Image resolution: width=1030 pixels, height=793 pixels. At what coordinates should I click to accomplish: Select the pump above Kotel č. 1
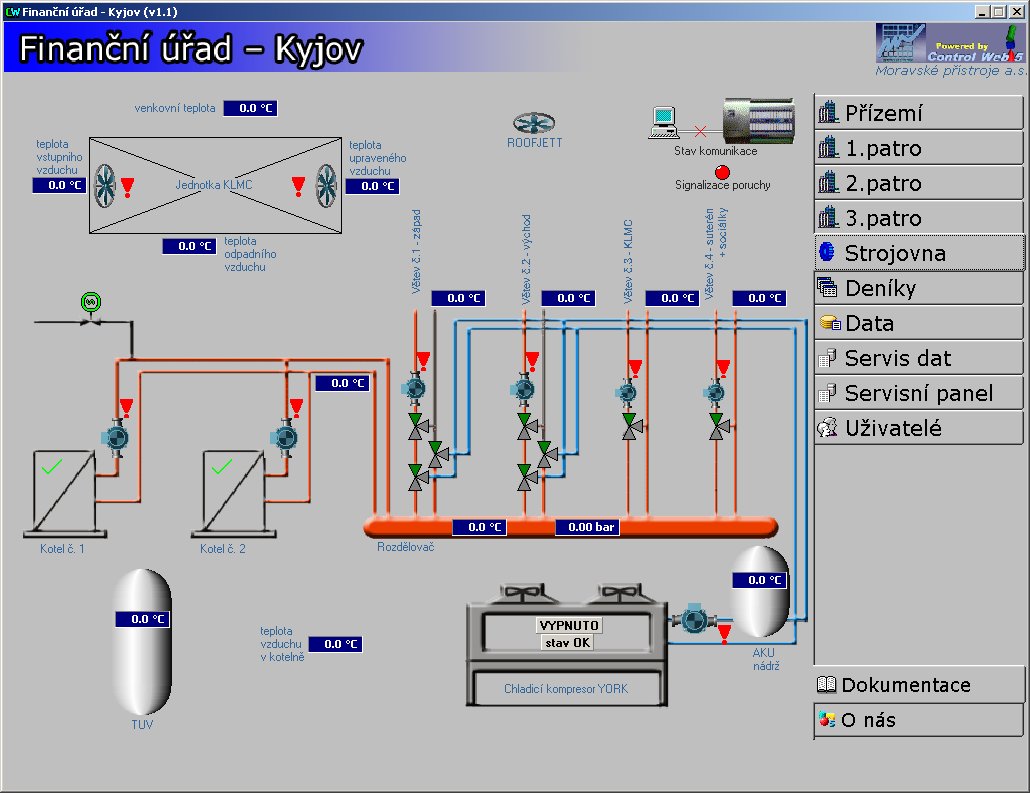click(116, 437)
